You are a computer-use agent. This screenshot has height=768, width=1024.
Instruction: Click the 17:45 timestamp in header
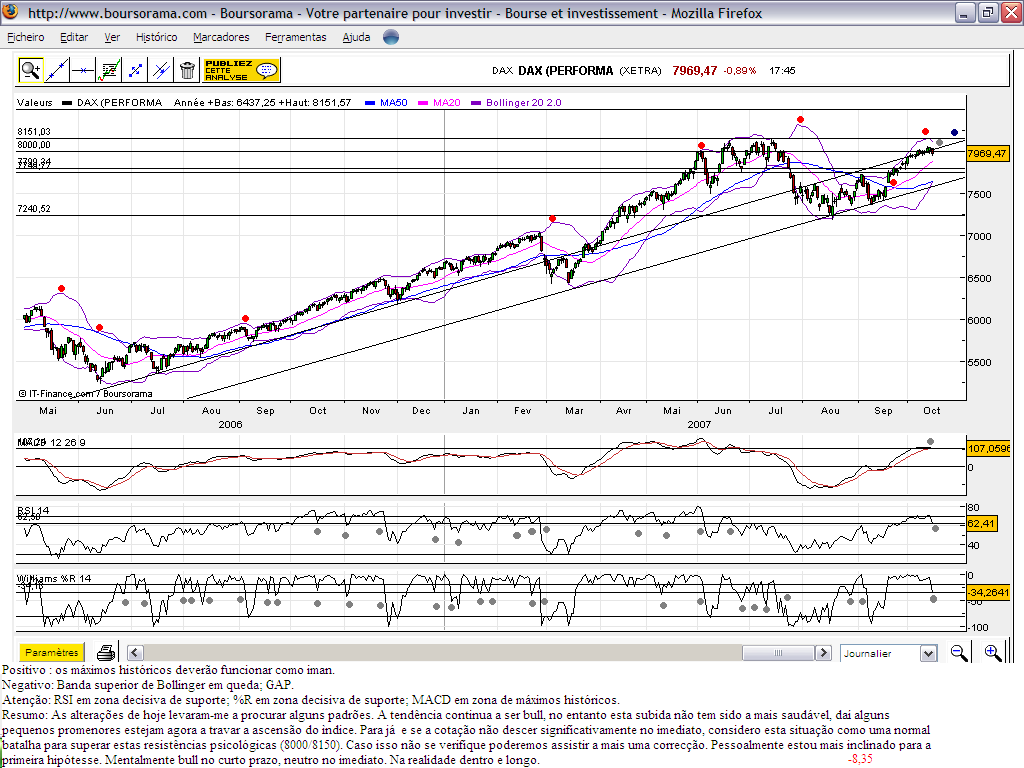(782, 71)
